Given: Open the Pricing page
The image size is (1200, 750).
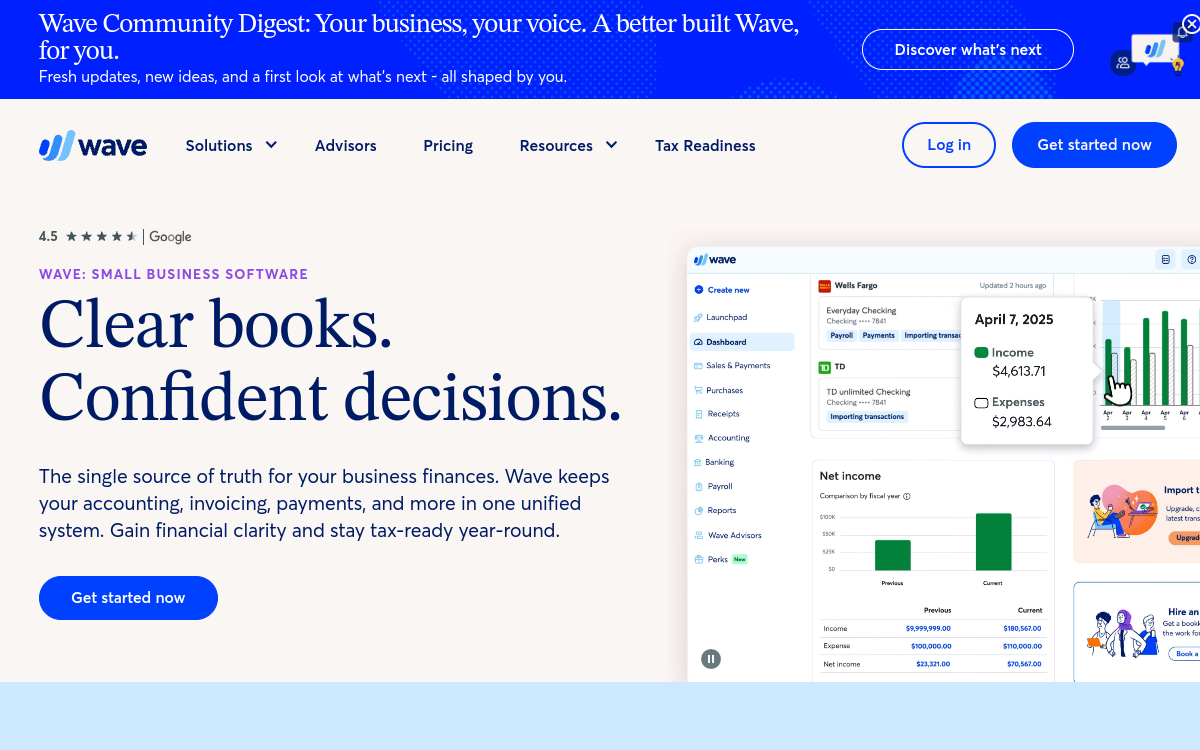Looking at the screenshot, I should (448, 146).
